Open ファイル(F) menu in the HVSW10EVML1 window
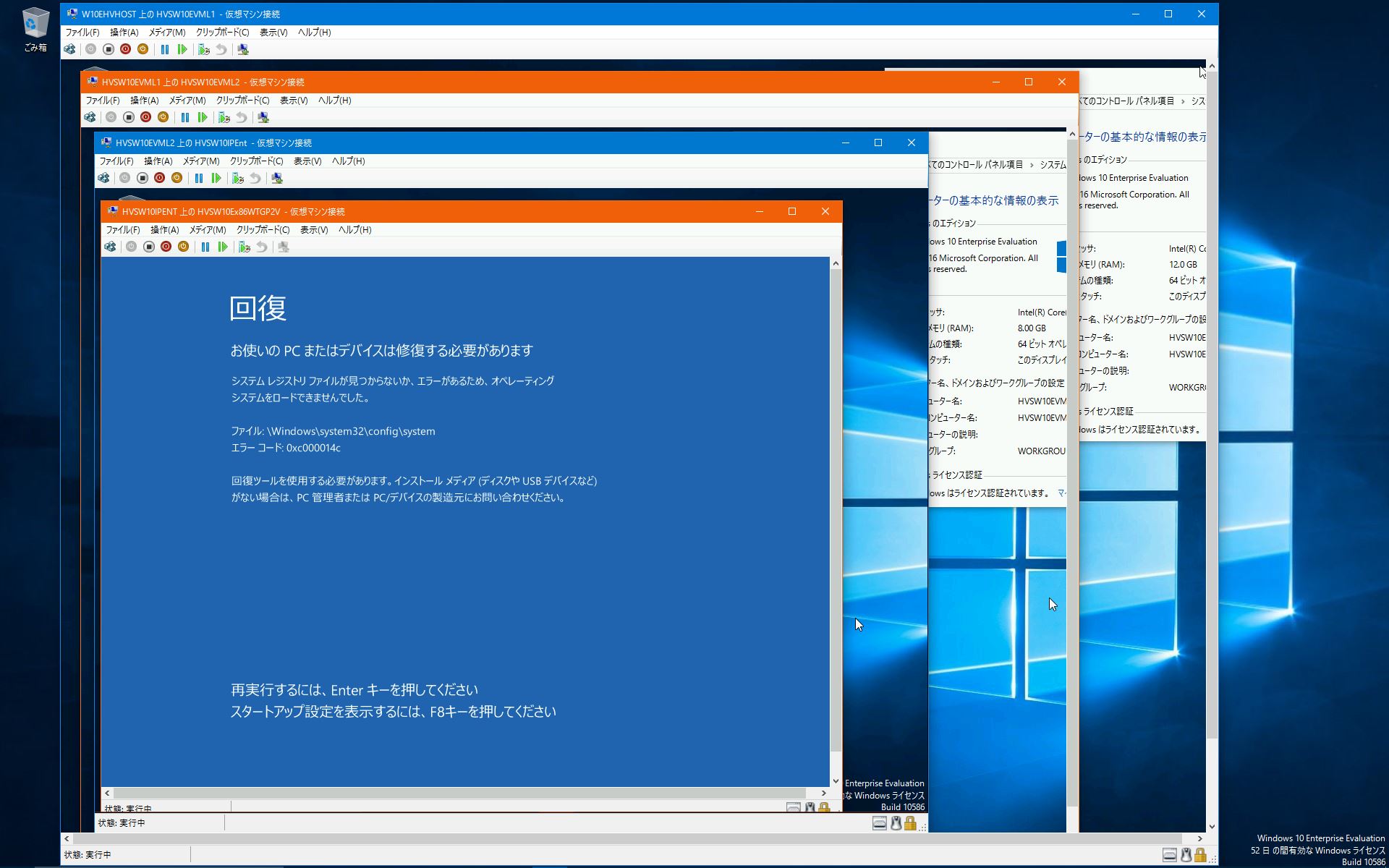Viewport: 1389px width, 868px height. [82, 33]
